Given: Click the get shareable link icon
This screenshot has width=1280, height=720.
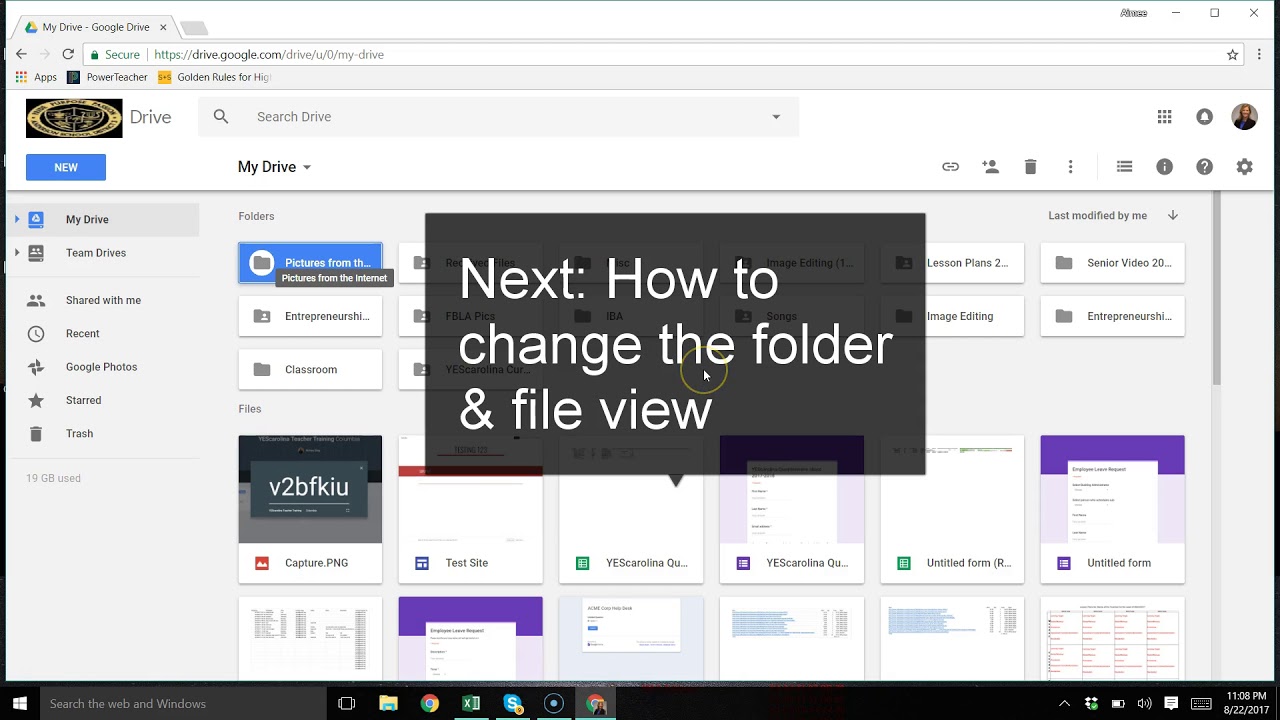Looking at the screenshot, I should (x=950, y=167).
